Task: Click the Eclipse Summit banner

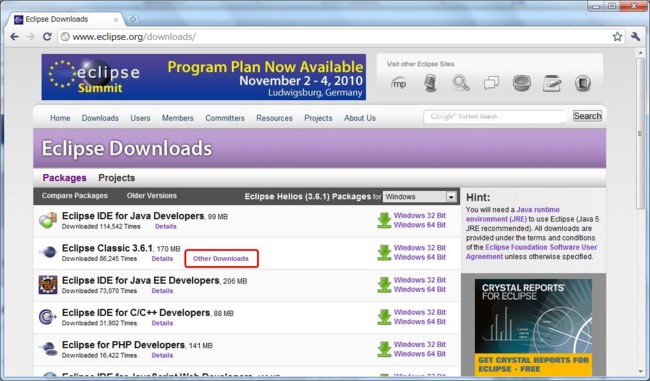Action: (204, 77)
